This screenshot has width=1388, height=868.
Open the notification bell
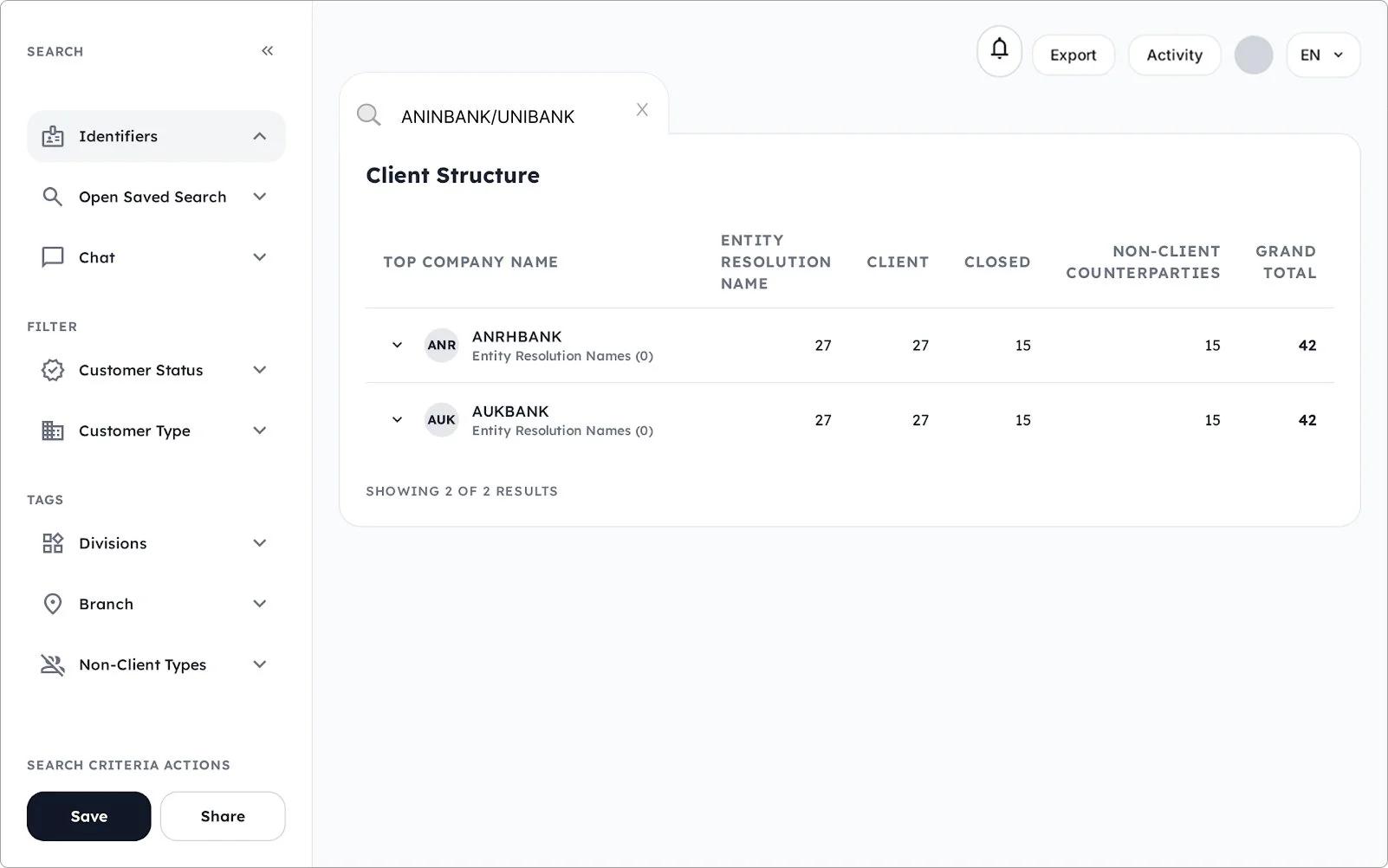click(x=998, y=52)
